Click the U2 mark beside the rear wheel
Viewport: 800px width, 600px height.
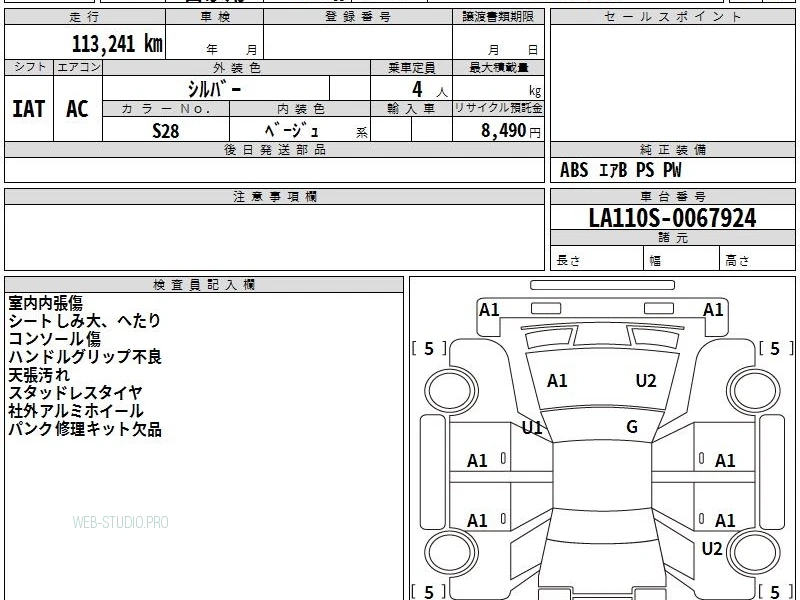pos(712,549)
